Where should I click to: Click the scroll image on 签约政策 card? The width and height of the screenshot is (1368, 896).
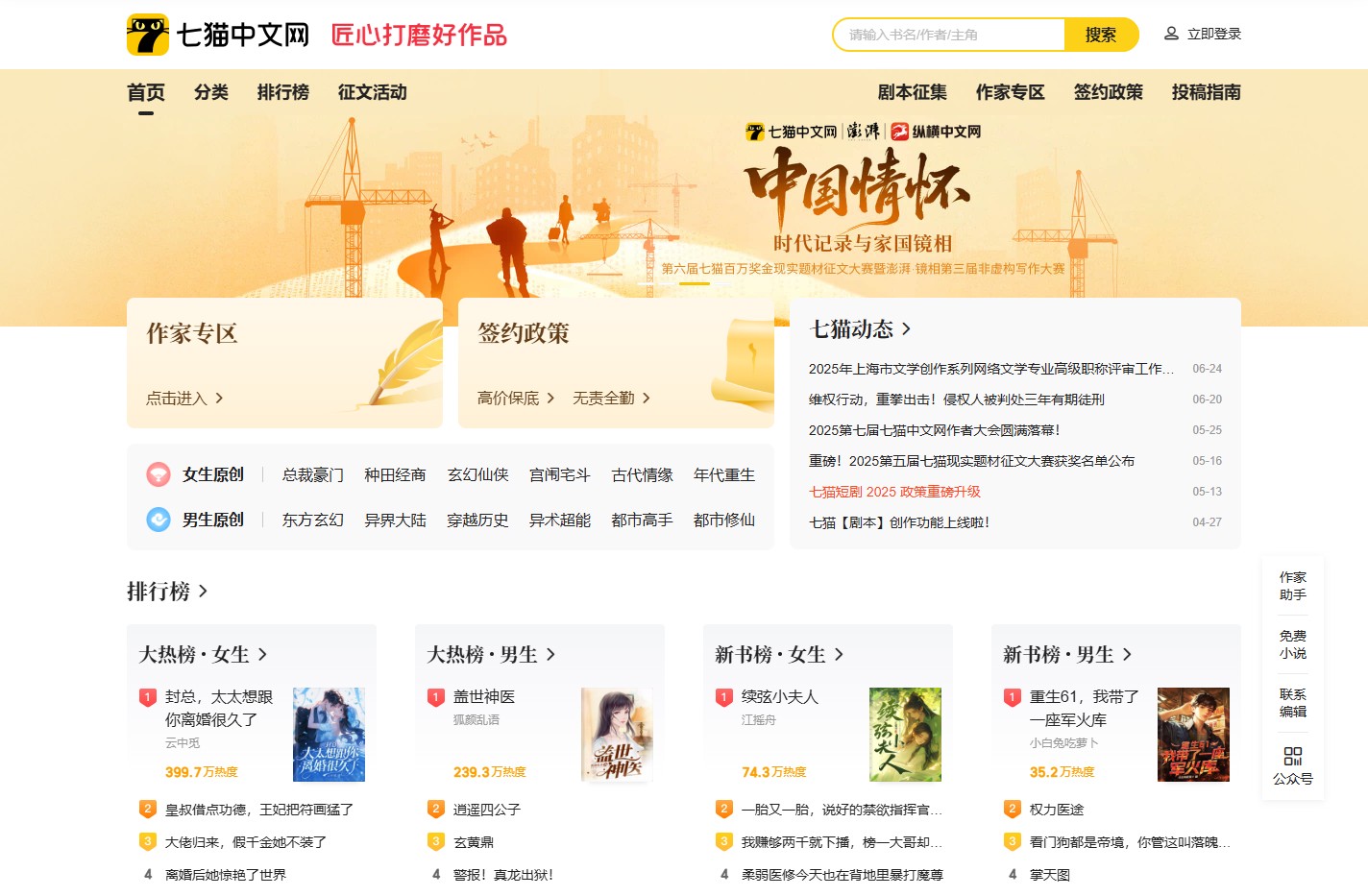click(x=744, y=365)
